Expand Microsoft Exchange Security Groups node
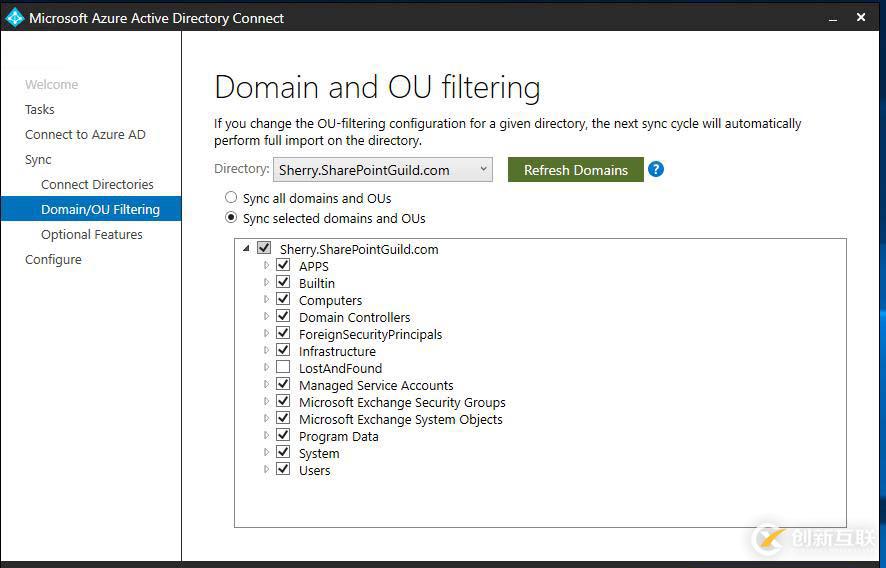 266,401
